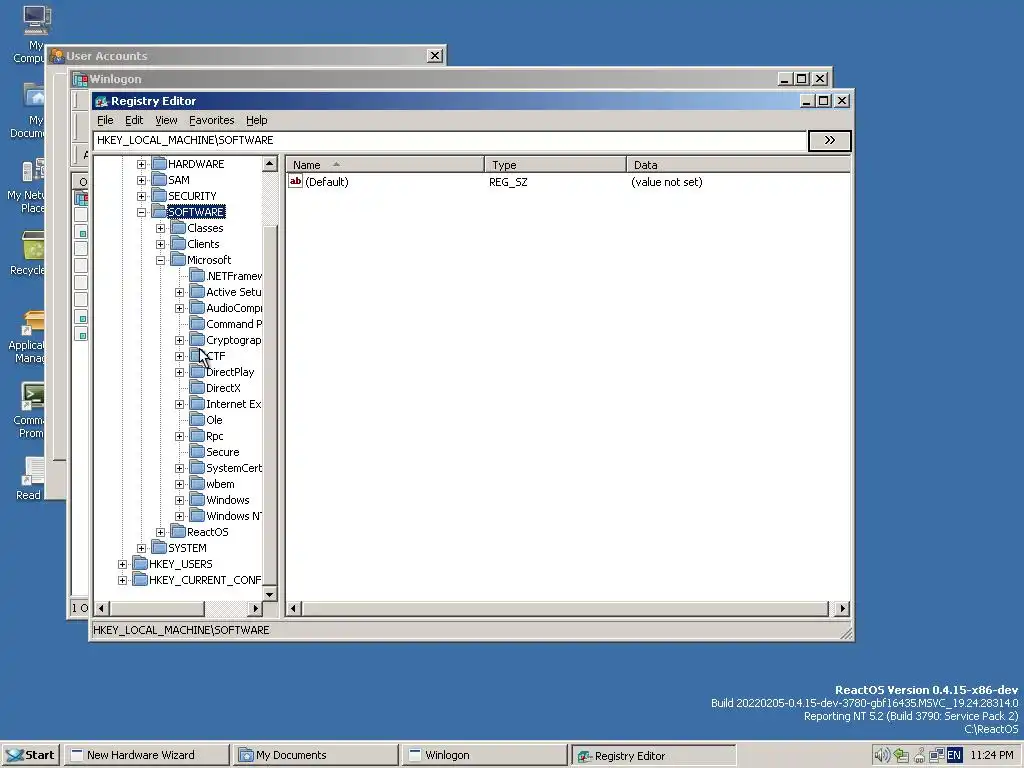Sort values by Data column header
Screen dimensions: 1024x768
738,165
